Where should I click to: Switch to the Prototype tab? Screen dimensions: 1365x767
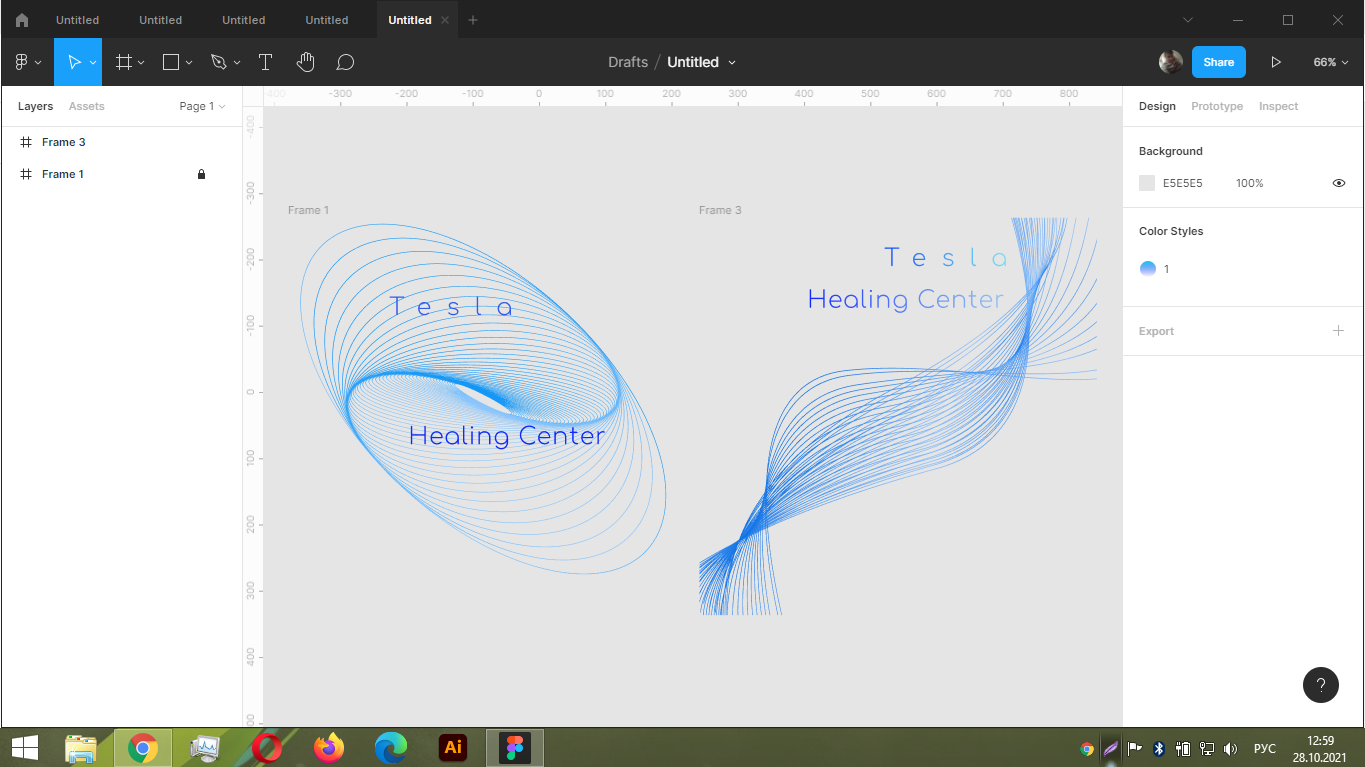click(1217, 106)
